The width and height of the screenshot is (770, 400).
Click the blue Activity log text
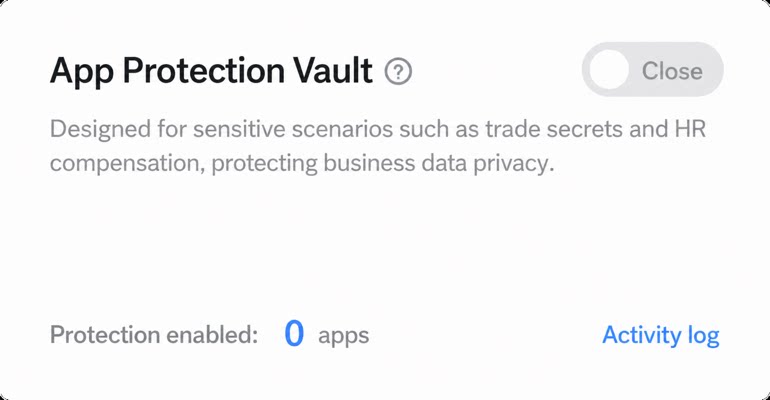(660, 335)
